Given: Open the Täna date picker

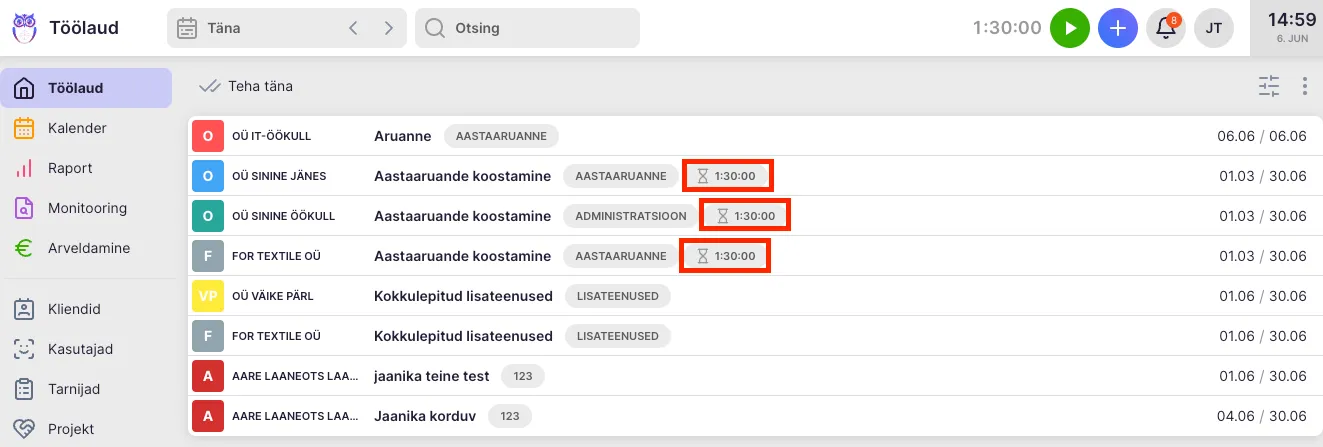Looking at the screenshot, I should 250,28.
